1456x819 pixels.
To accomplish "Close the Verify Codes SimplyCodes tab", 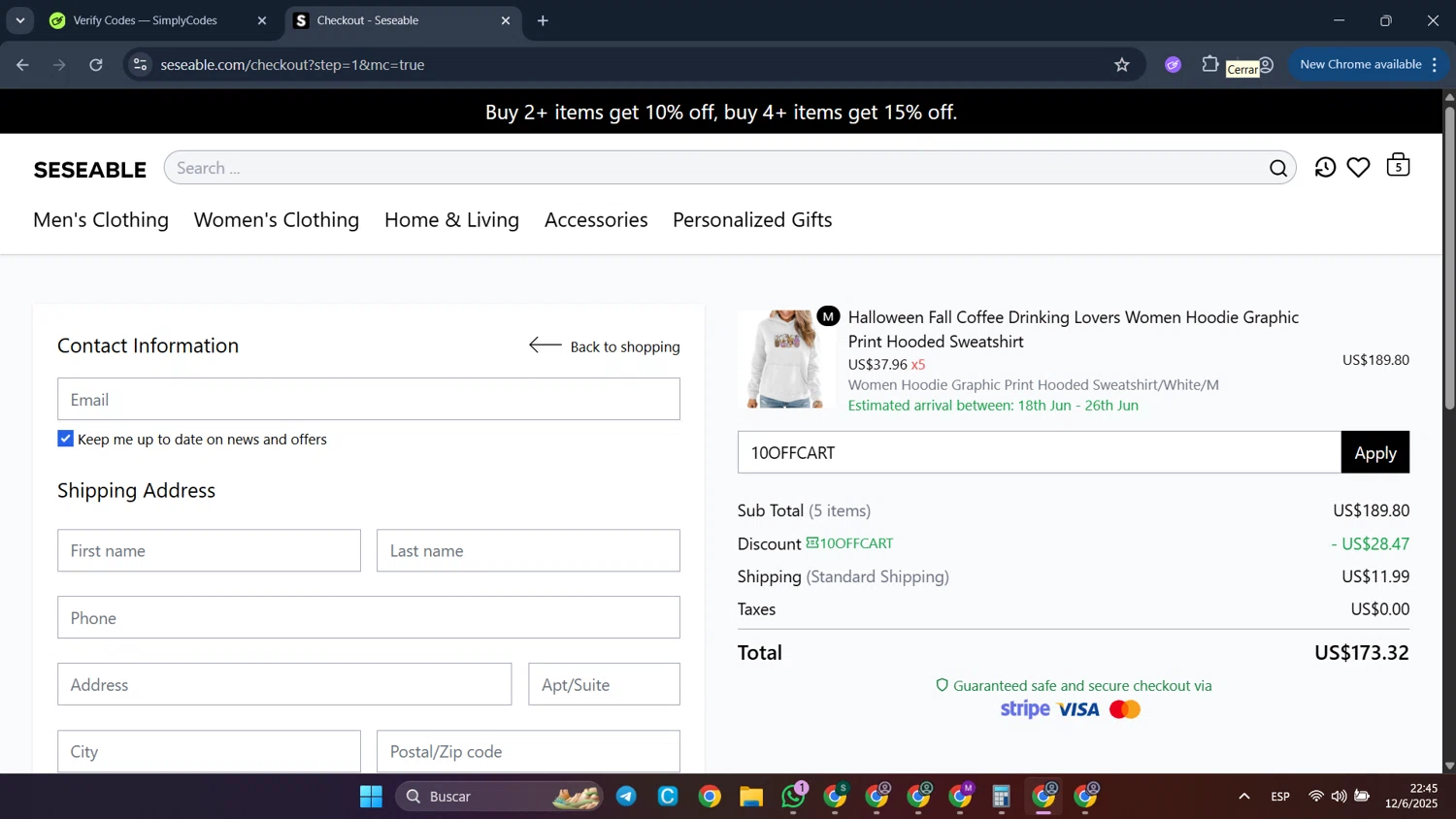I will (261, 20).
